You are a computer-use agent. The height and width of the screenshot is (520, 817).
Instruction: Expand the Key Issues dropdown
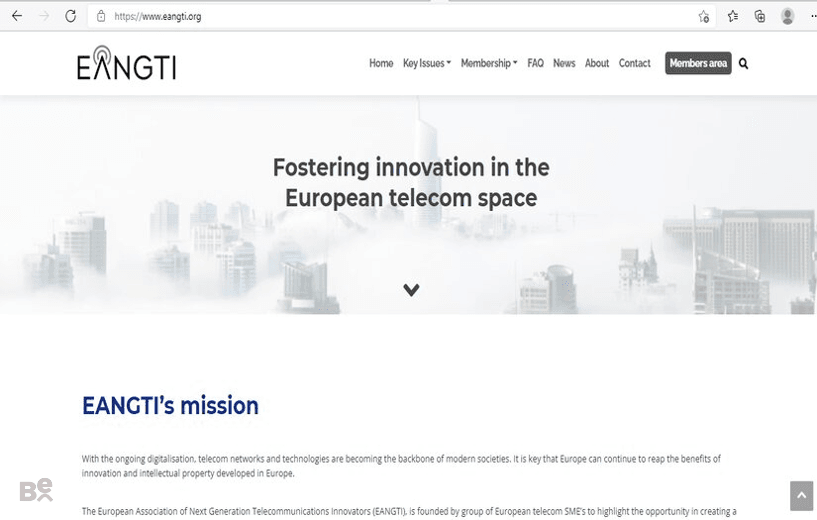coord(427,63)
